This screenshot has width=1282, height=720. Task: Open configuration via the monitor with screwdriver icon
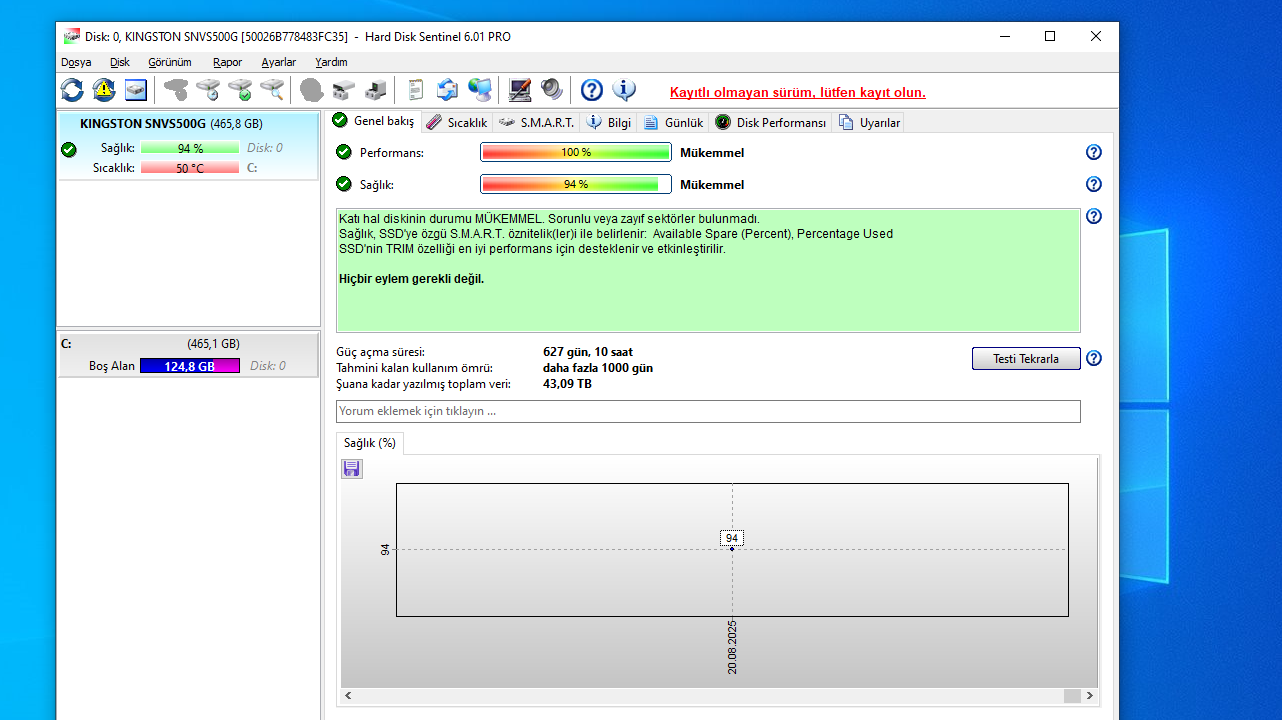520,90
